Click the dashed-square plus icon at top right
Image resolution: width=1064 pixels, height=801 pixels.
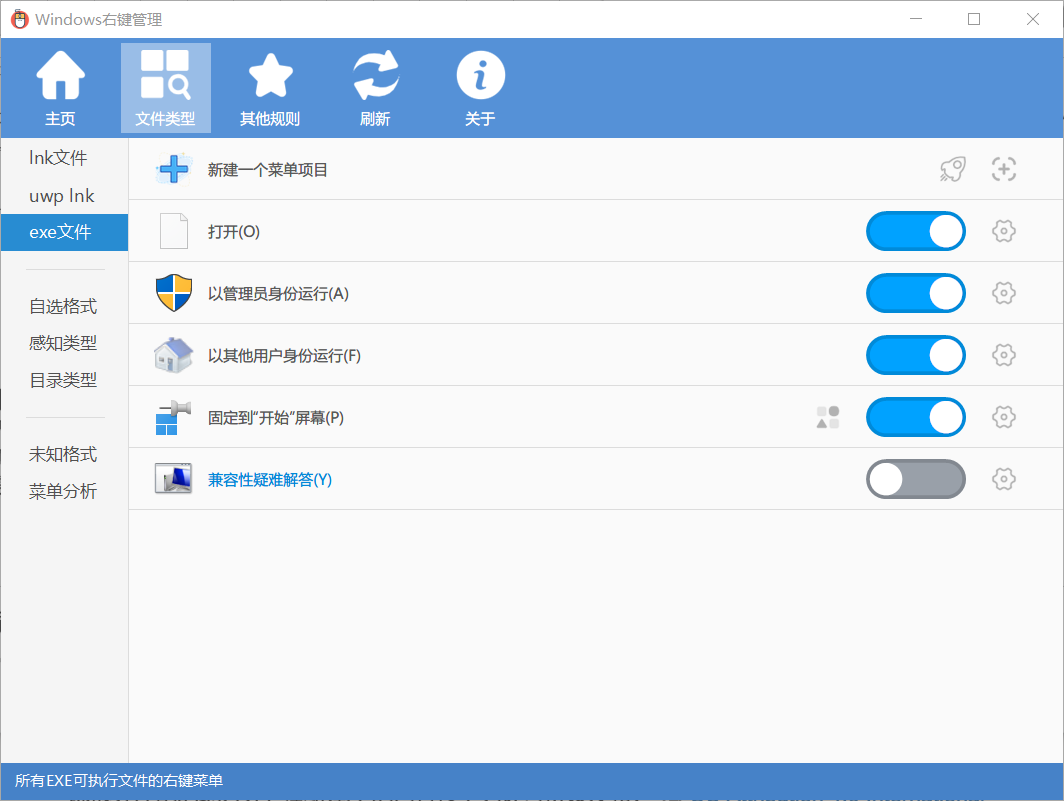pyautogui.click(x=1004, y=170)
